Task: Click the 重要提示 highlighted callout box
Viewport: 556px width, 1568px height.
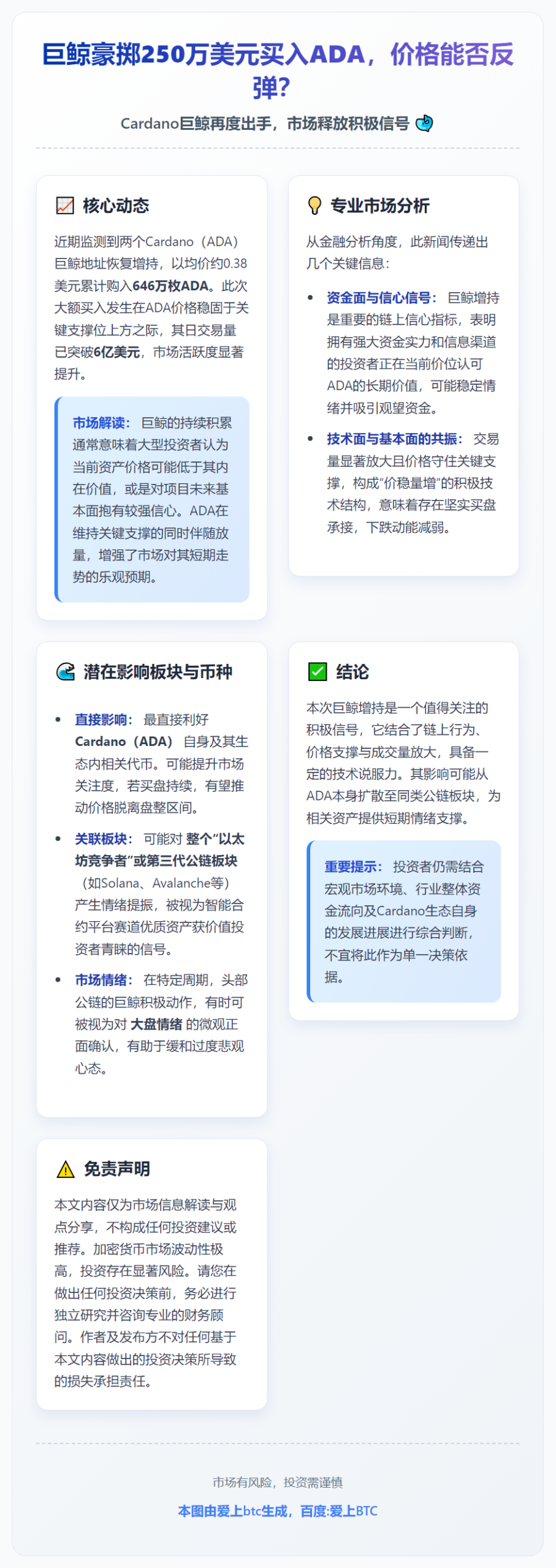Action: point(404,921)
